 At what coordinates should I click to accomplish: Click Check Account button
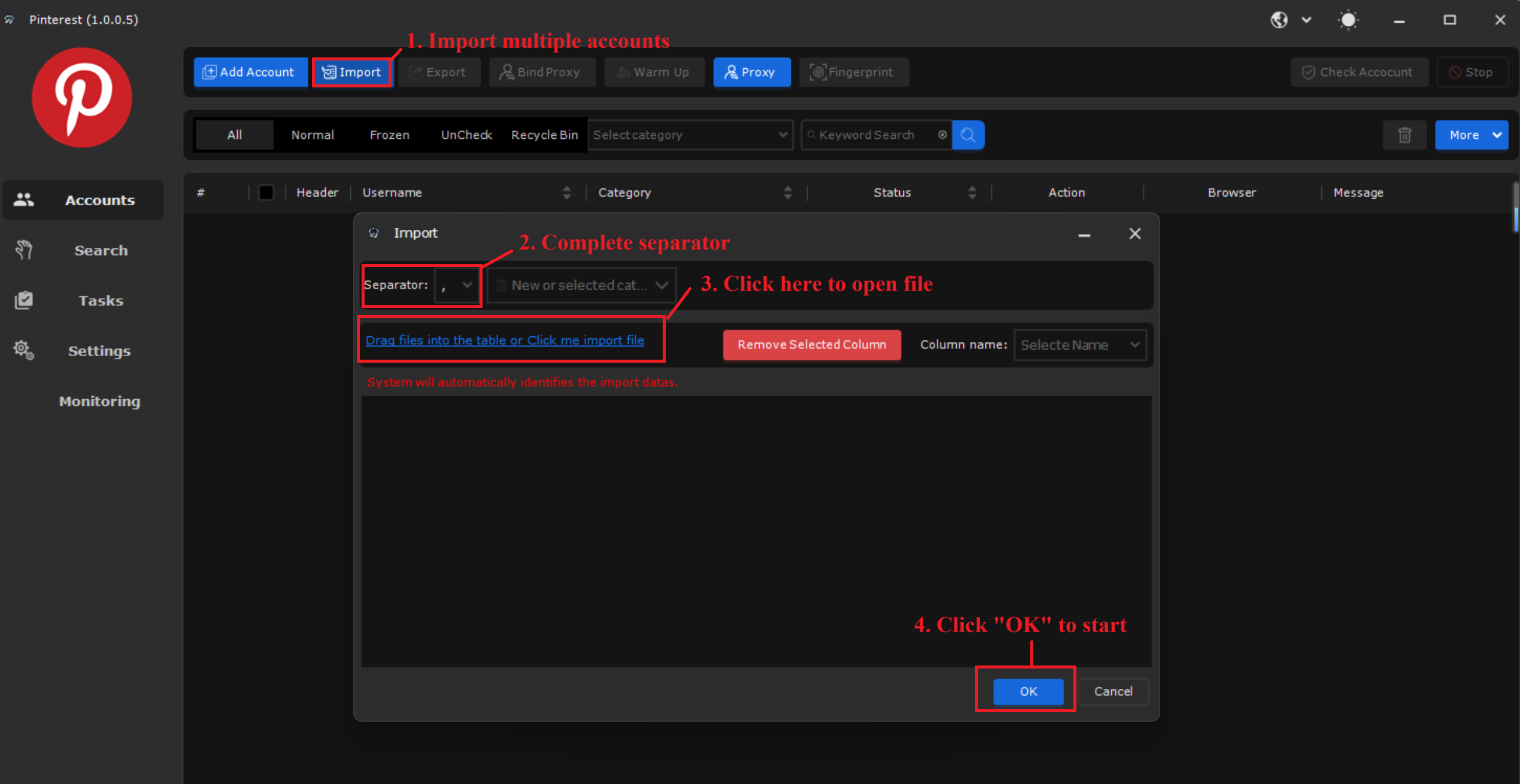[1358, 72]
